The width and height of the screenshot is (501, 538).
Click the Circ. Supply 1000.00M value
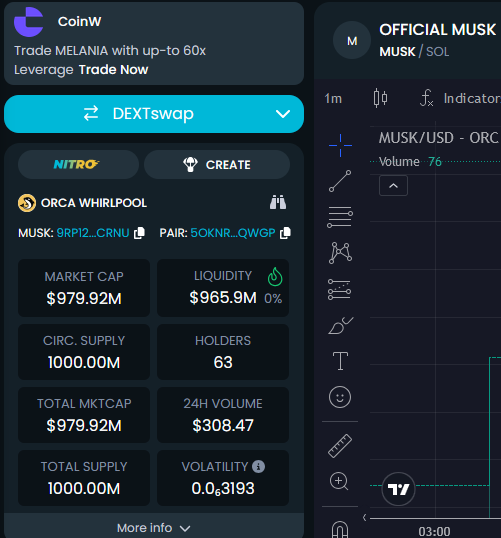pyautogui.click(x=84, y=362)
